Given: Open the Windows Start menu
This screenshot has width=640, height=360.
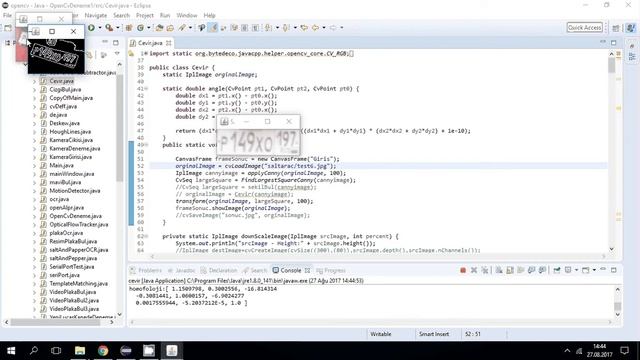Looking at the screenshot, I should coord(11,351).
